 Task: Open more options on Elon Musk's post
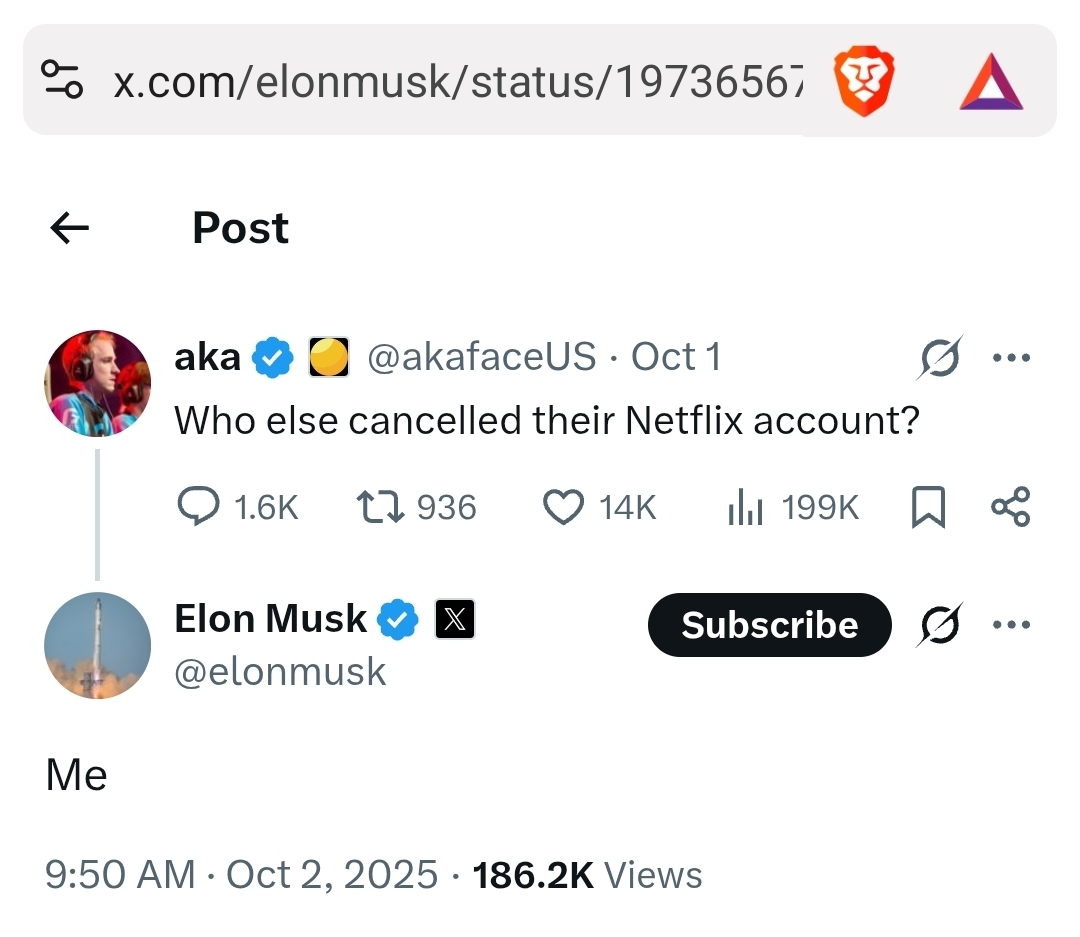coord(1011,625)
